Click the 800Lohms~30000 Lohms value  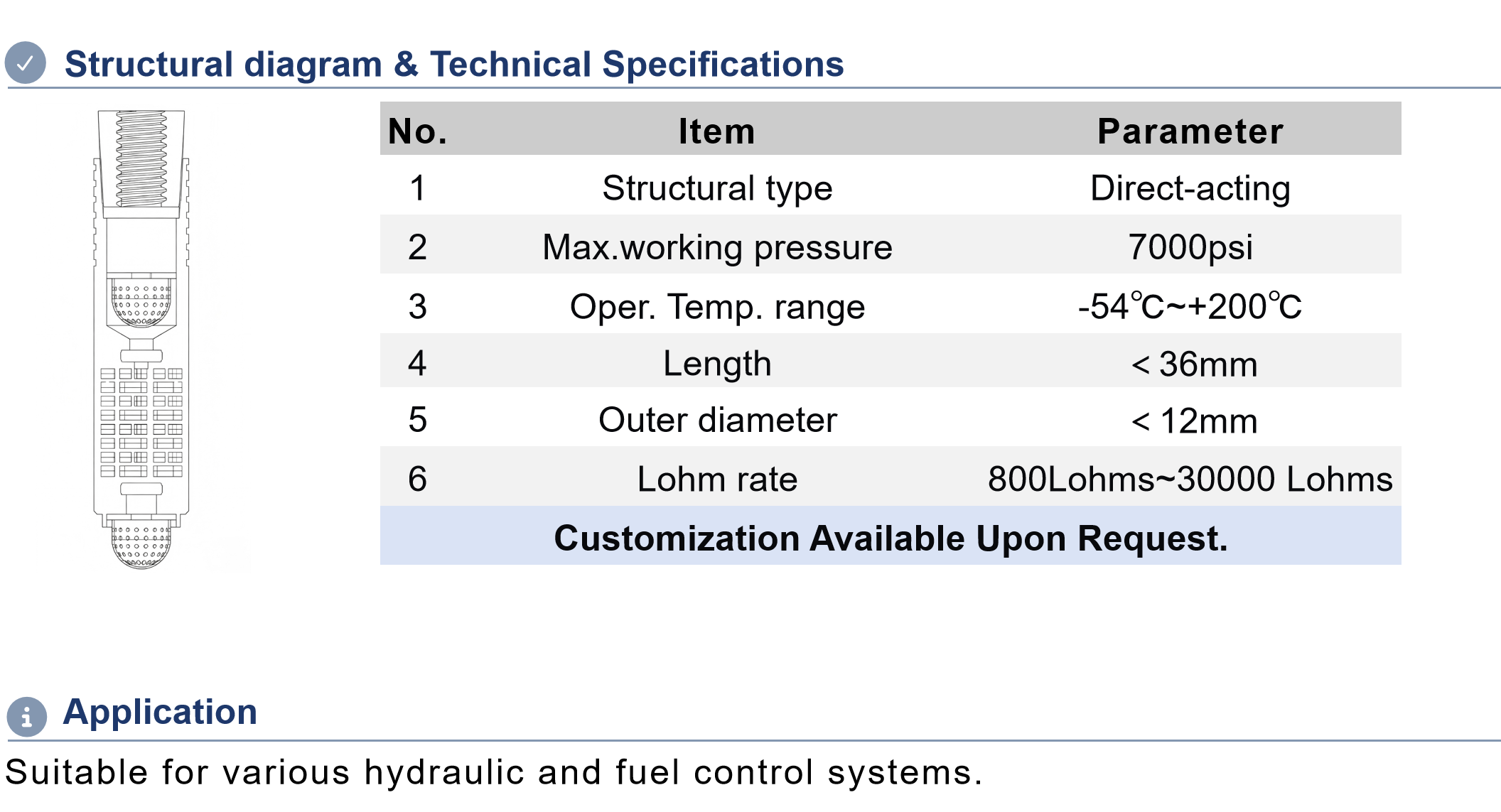[1190, 479]
